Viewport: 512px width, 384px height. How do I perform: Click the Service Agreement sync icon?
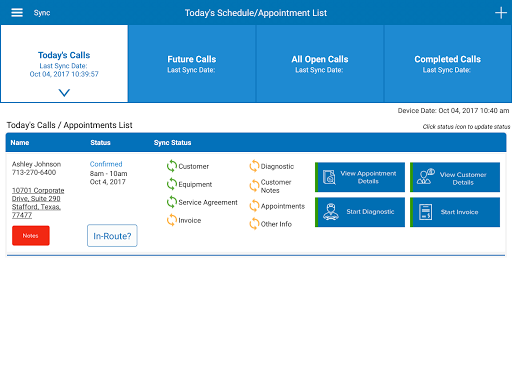(x=172, y=202)
